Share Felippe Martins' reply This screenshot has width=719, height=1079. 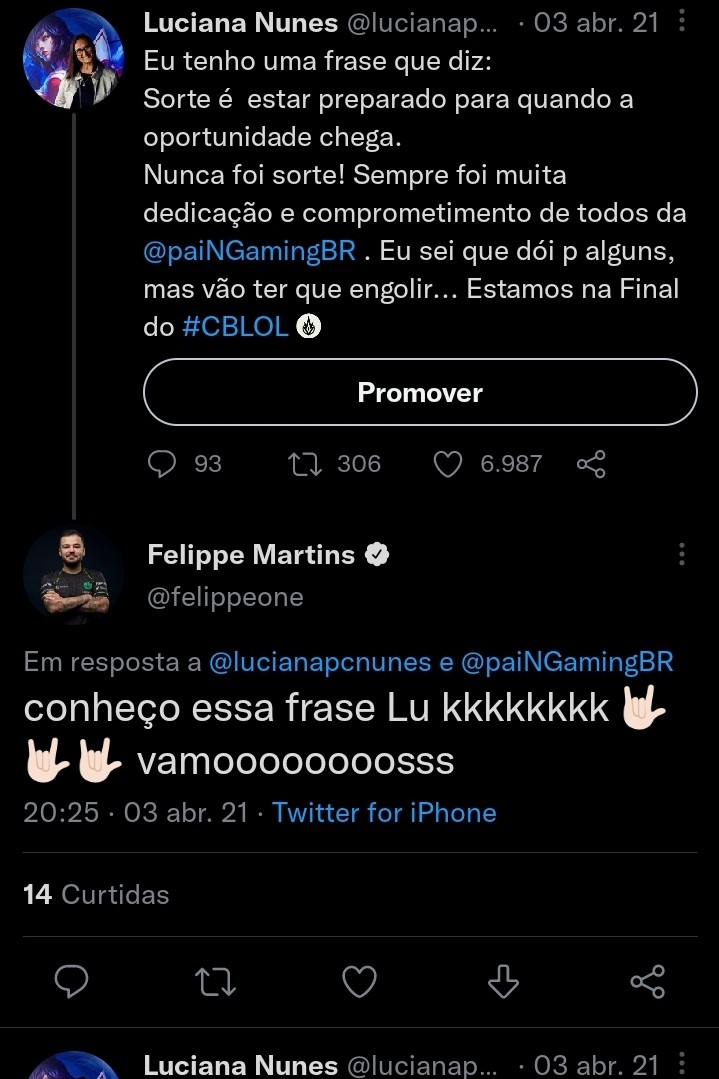(647, 982)
